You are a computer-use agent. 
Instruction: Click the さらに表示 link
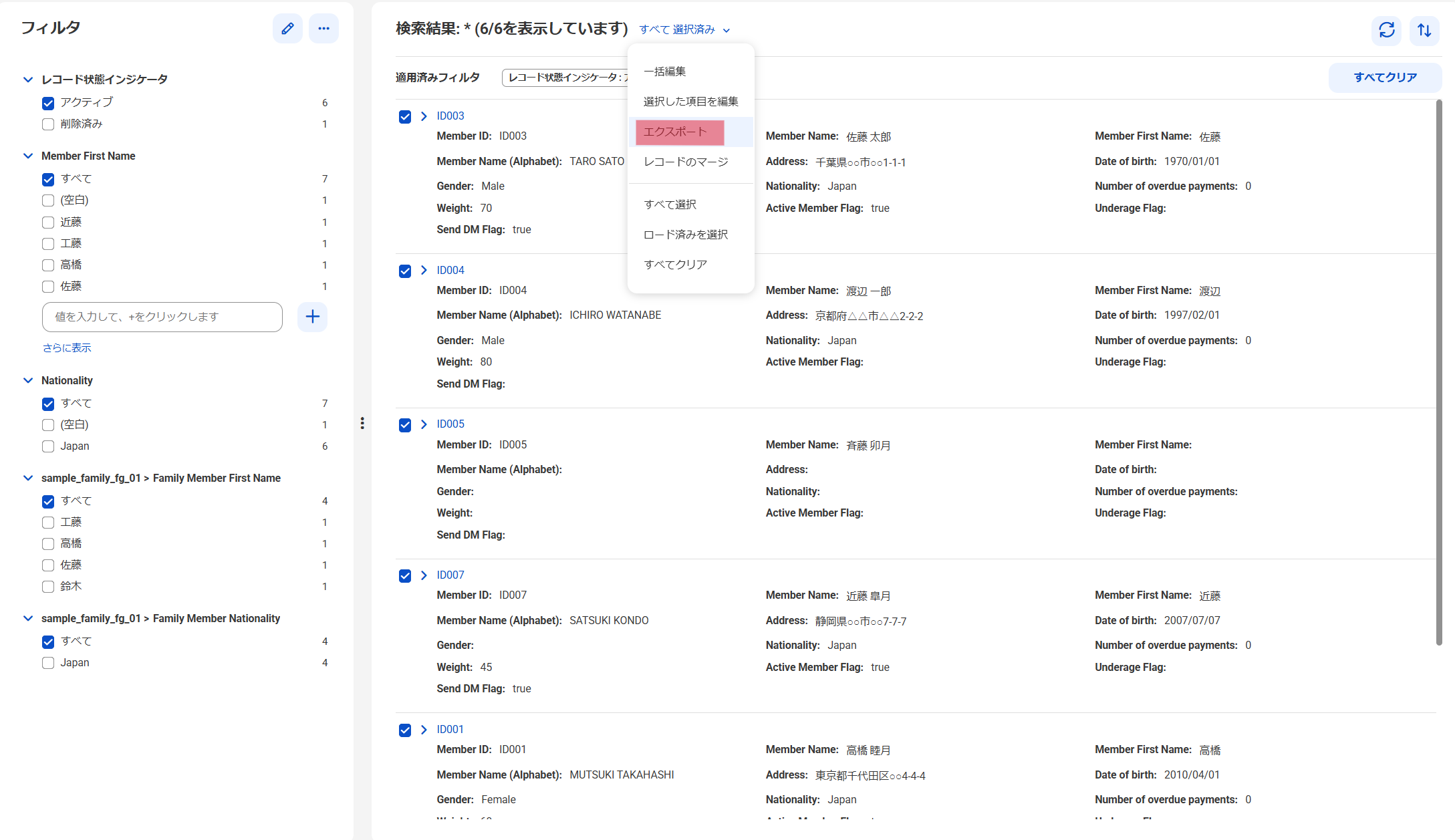67,347
